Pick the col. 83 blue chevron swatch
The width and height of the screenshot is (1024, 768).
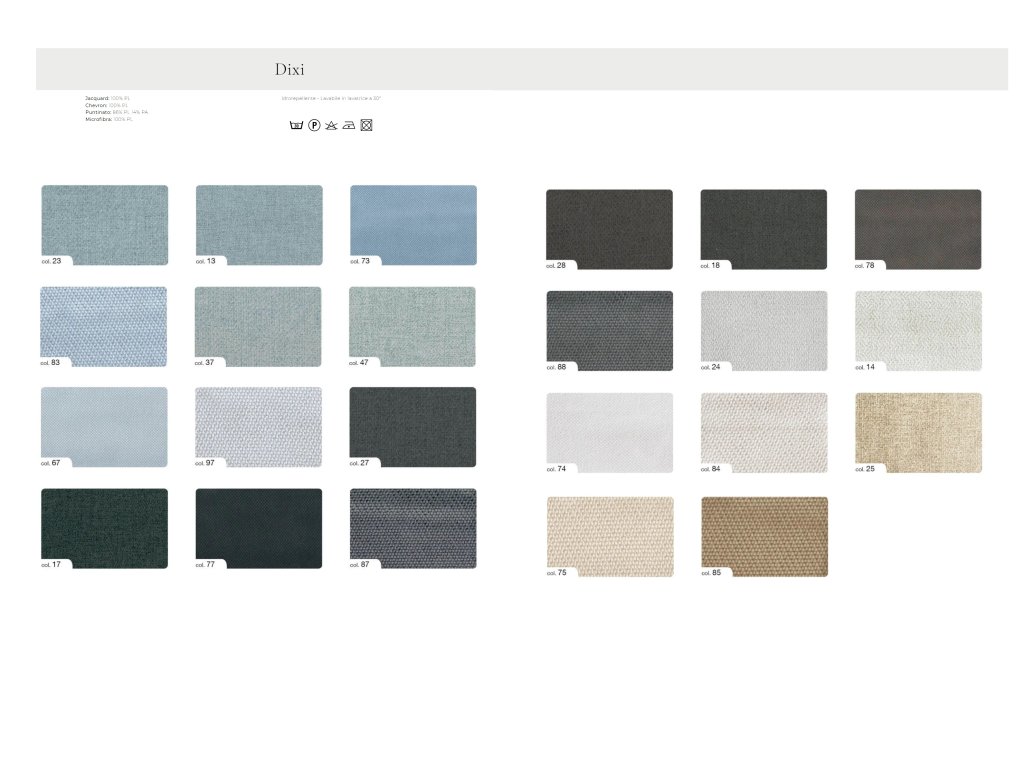(104, 326)
